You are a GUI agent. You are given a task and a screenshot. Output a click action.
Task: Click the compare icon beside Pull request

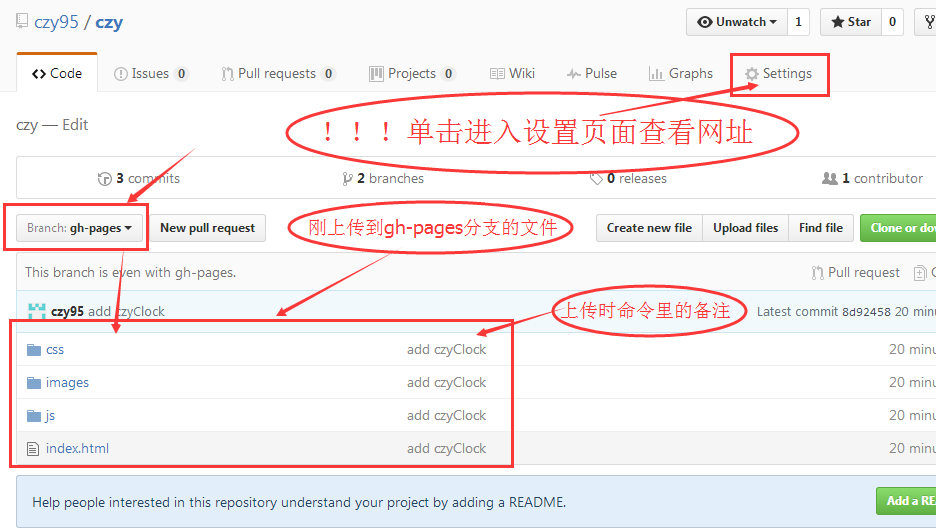(x=920, y=273)
